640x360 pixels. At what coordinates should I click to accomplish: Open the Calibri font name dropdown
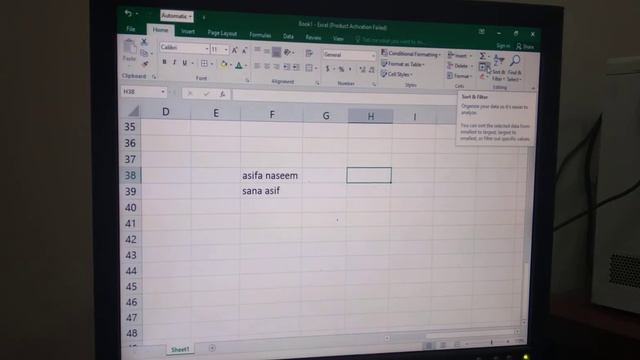207,49
